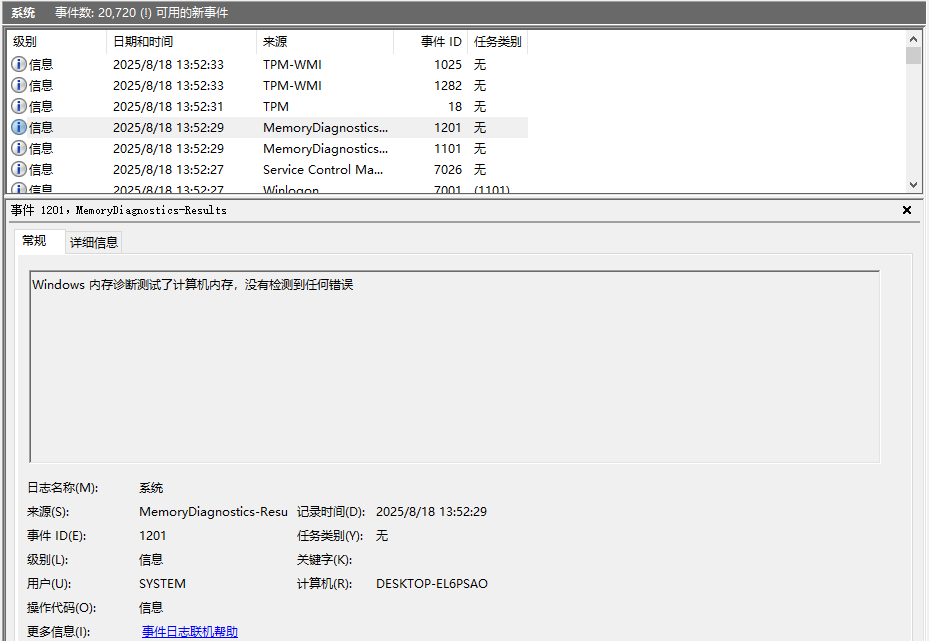Click the info icon beside Service Control Manager 7026

point(20,169)
